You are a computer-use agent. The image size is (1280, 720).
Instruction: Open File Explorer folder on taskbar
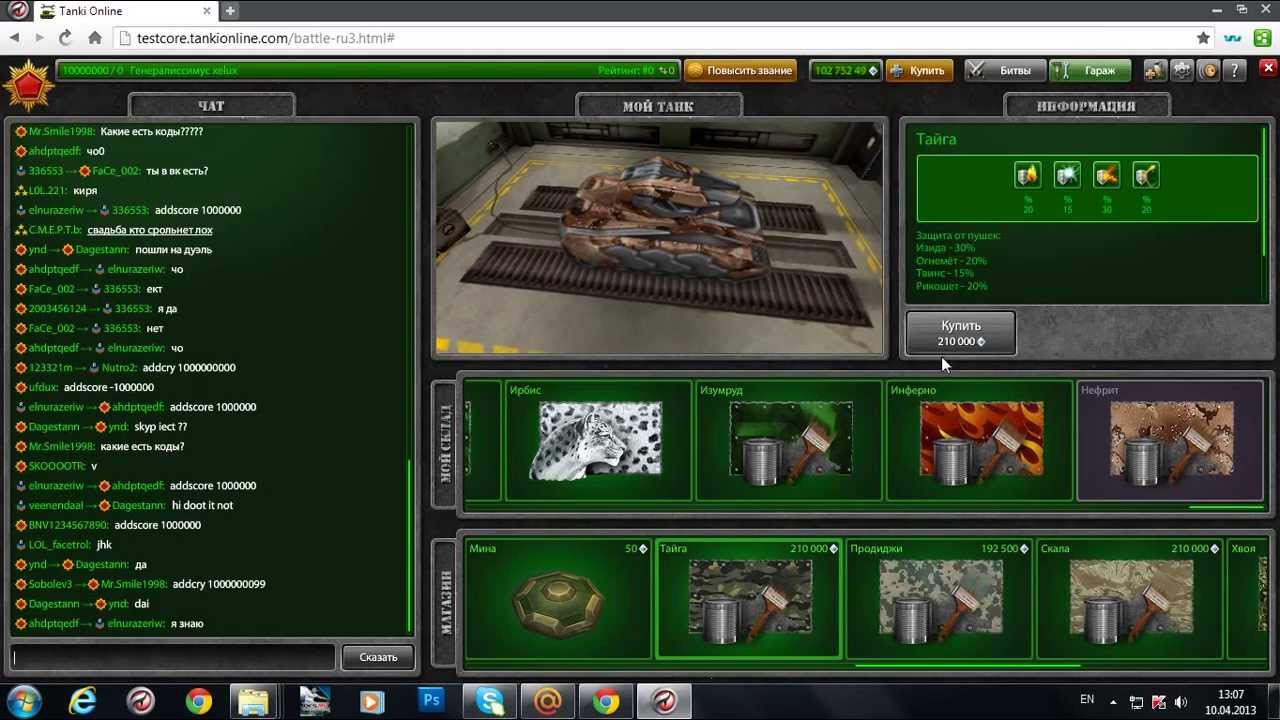(254, 701)
